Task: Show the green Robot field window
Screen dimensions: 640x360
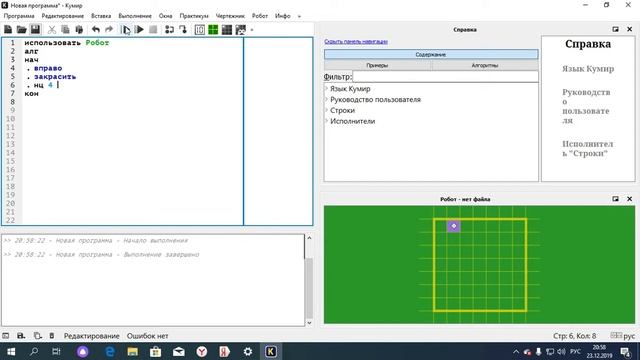Action: click(213, 29)
